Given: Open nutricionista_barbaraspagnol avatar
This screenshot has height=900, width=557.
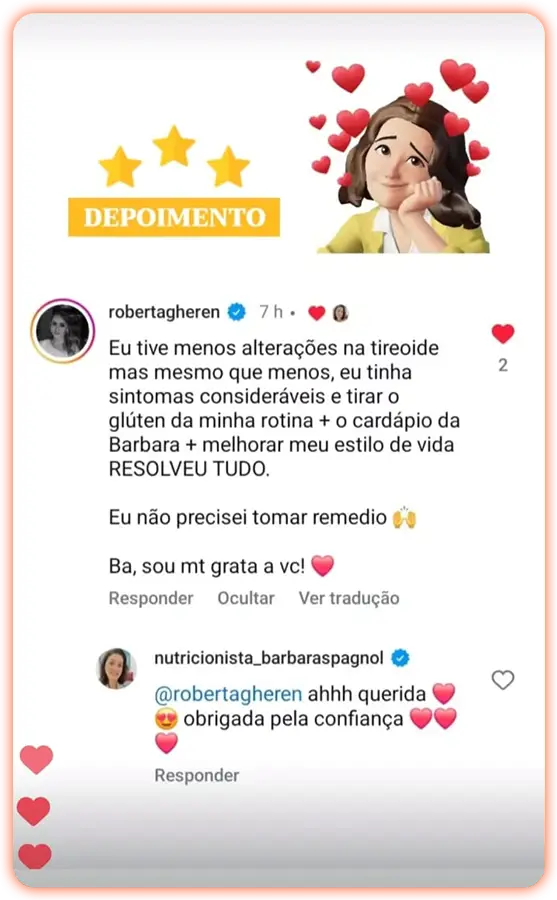Looking at the screenshot, I should tap(116, 668).
